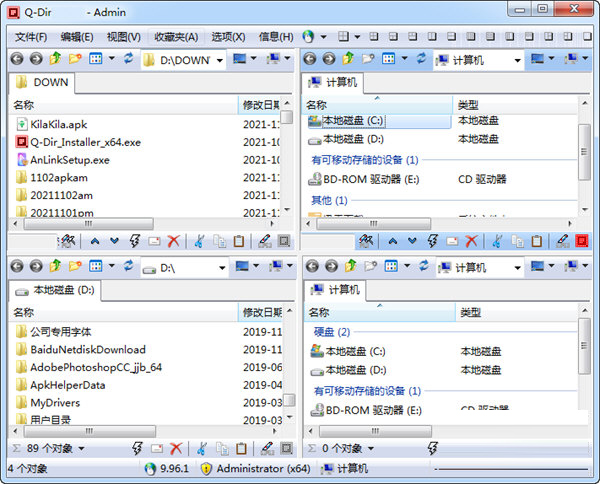Image resolution: width=600 pixels, height=484 pixels.
Task: Click 类型 column header in top-right pane
Action: [x=468, y=104]
